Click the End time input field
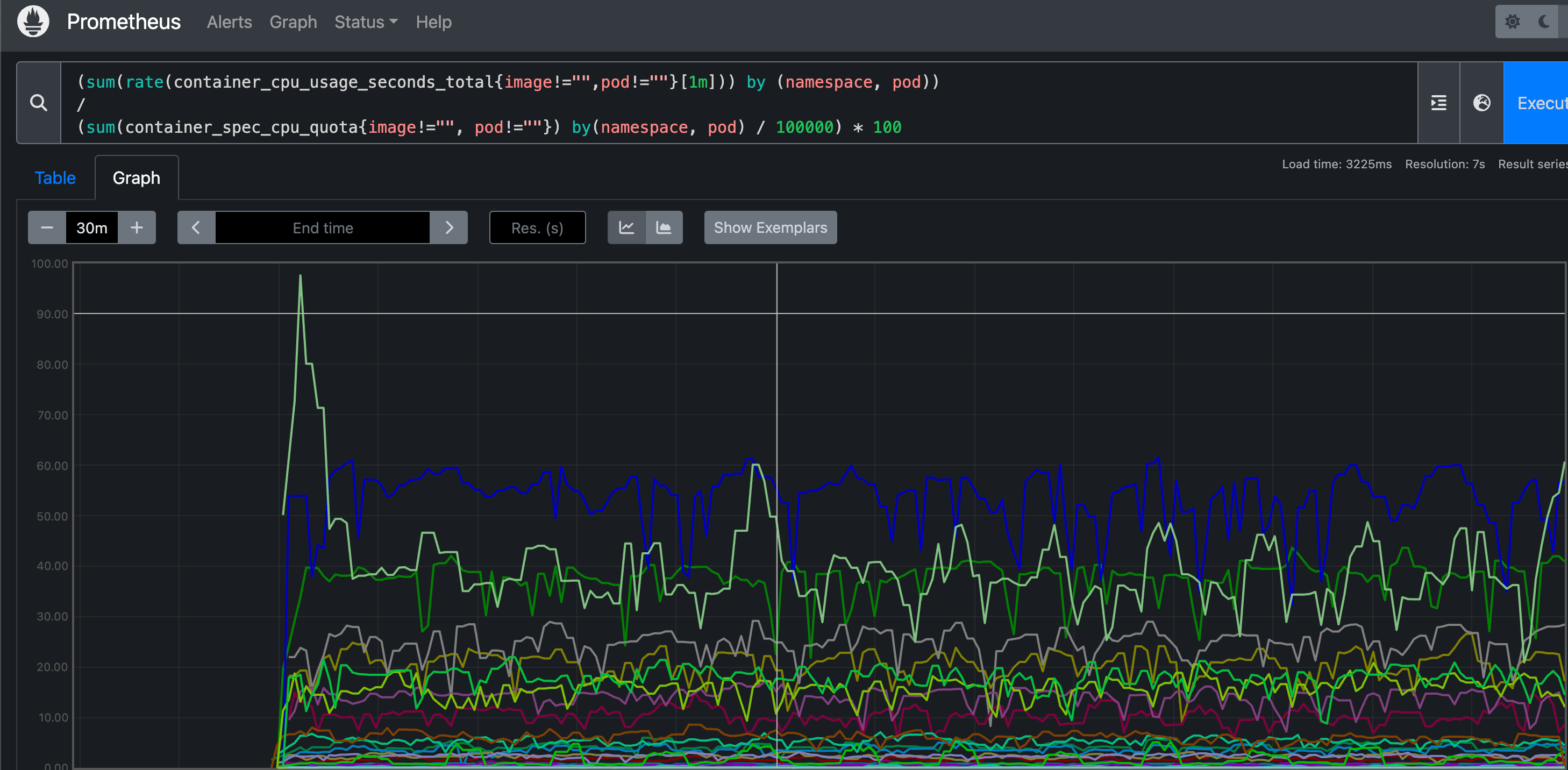The image size is (1568, 770). [x=323, y=227]
